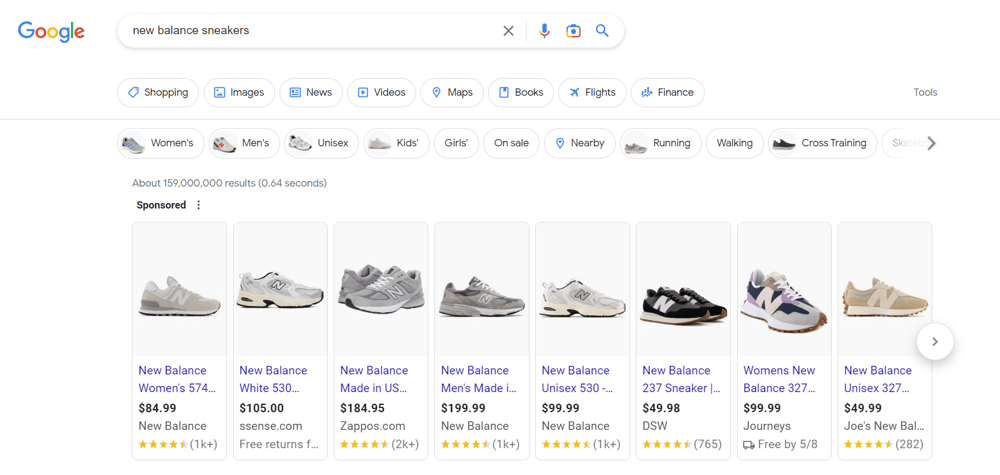Image resolution: width=1000 pixels, height=475 pixels.
Task: Click the microphone voice search icon
Action: click(x=544, y=31)
